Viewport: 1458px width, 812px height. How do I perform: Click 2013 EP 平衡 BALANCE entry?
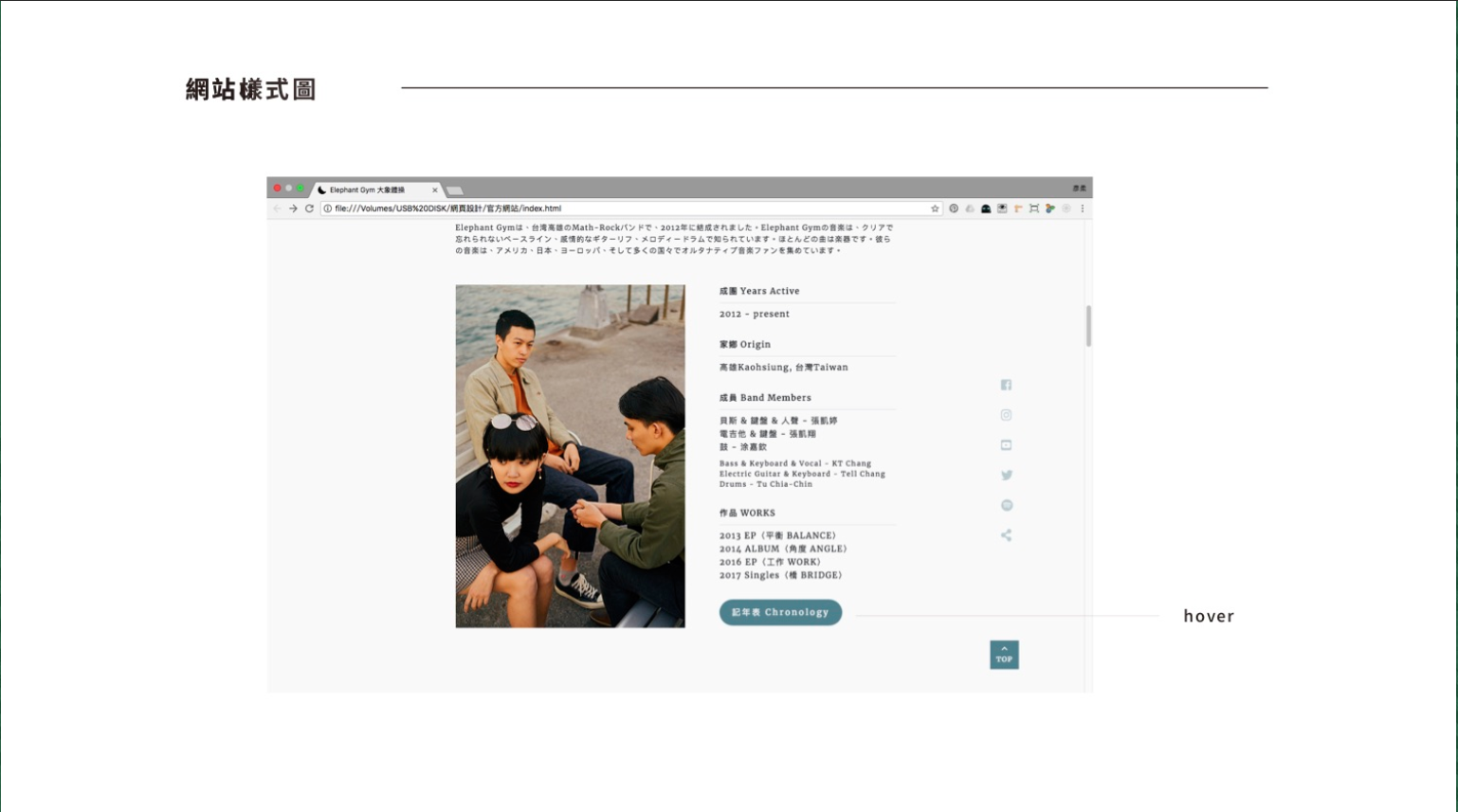click(778, 535)
